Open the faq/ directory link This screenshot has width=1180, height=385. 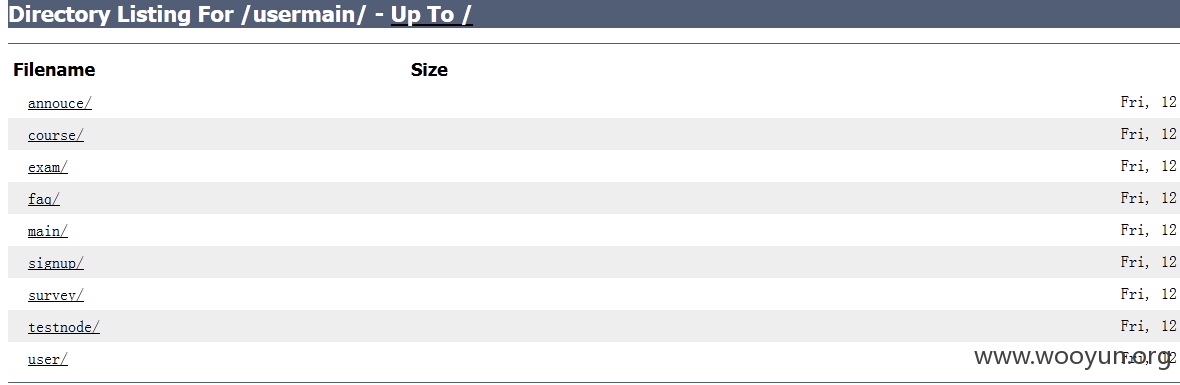[x=44, y=199]
